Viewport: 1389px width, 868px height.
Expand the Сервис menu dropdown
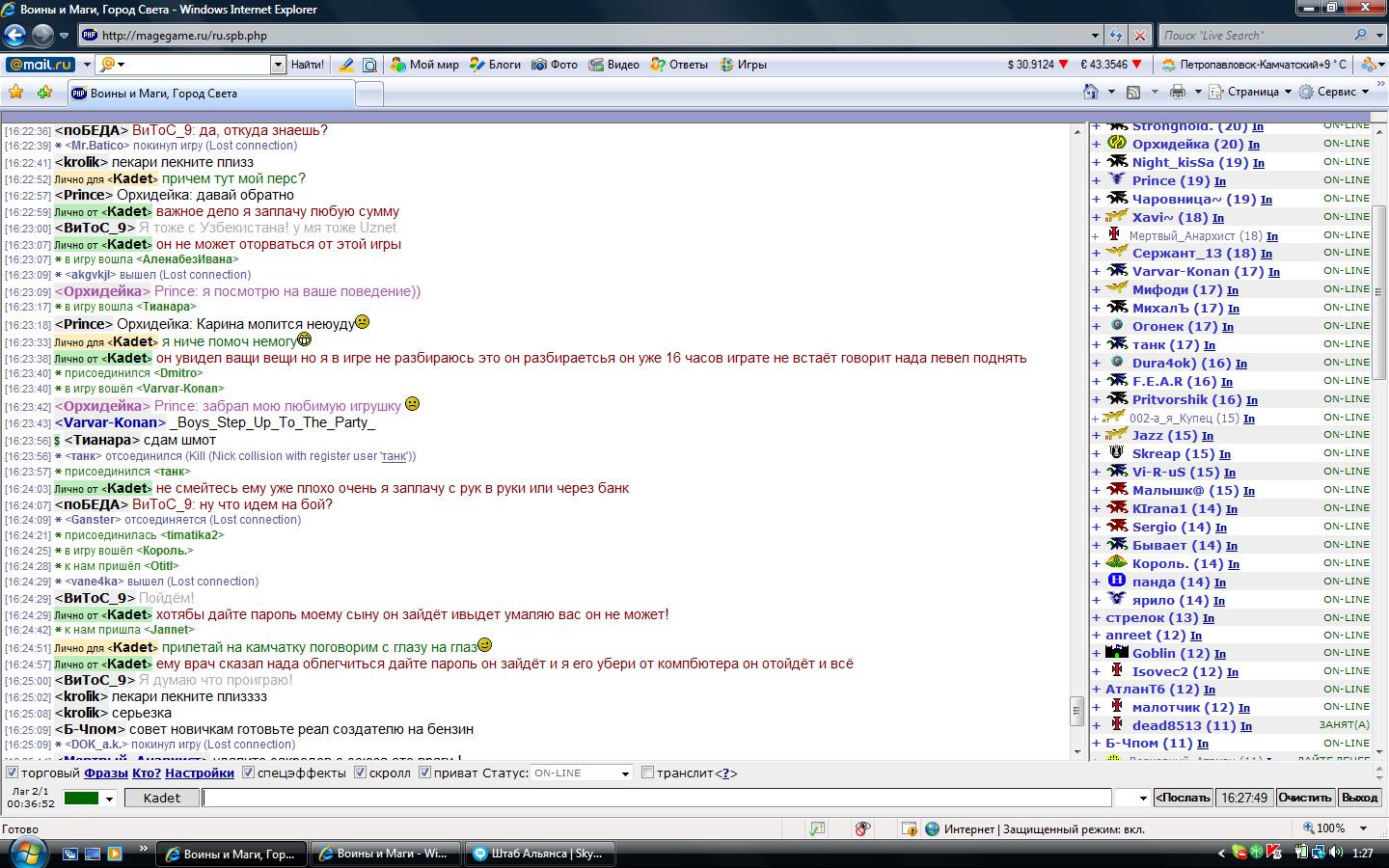[1365, 92]
